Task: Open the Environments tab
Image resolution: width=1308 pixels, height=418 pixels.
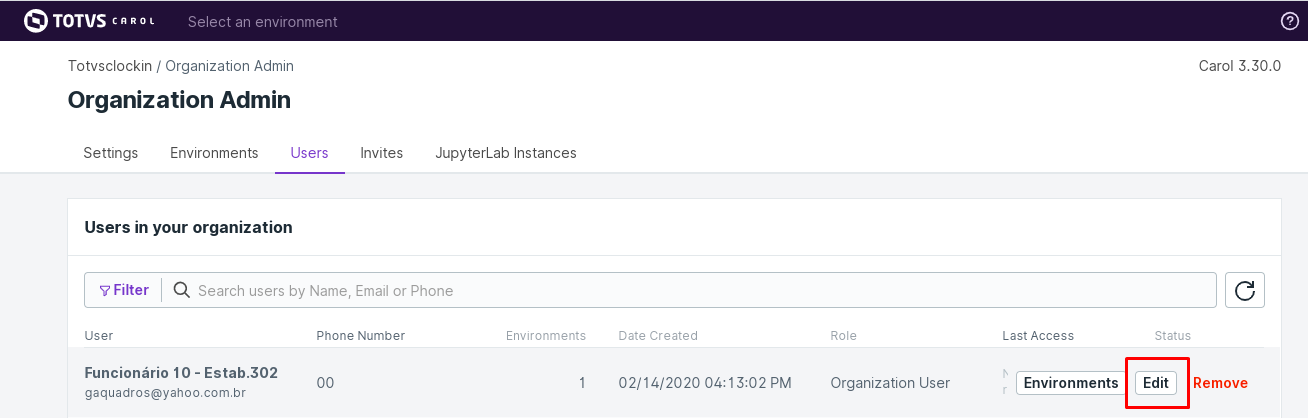Action: tap(214, 153)
